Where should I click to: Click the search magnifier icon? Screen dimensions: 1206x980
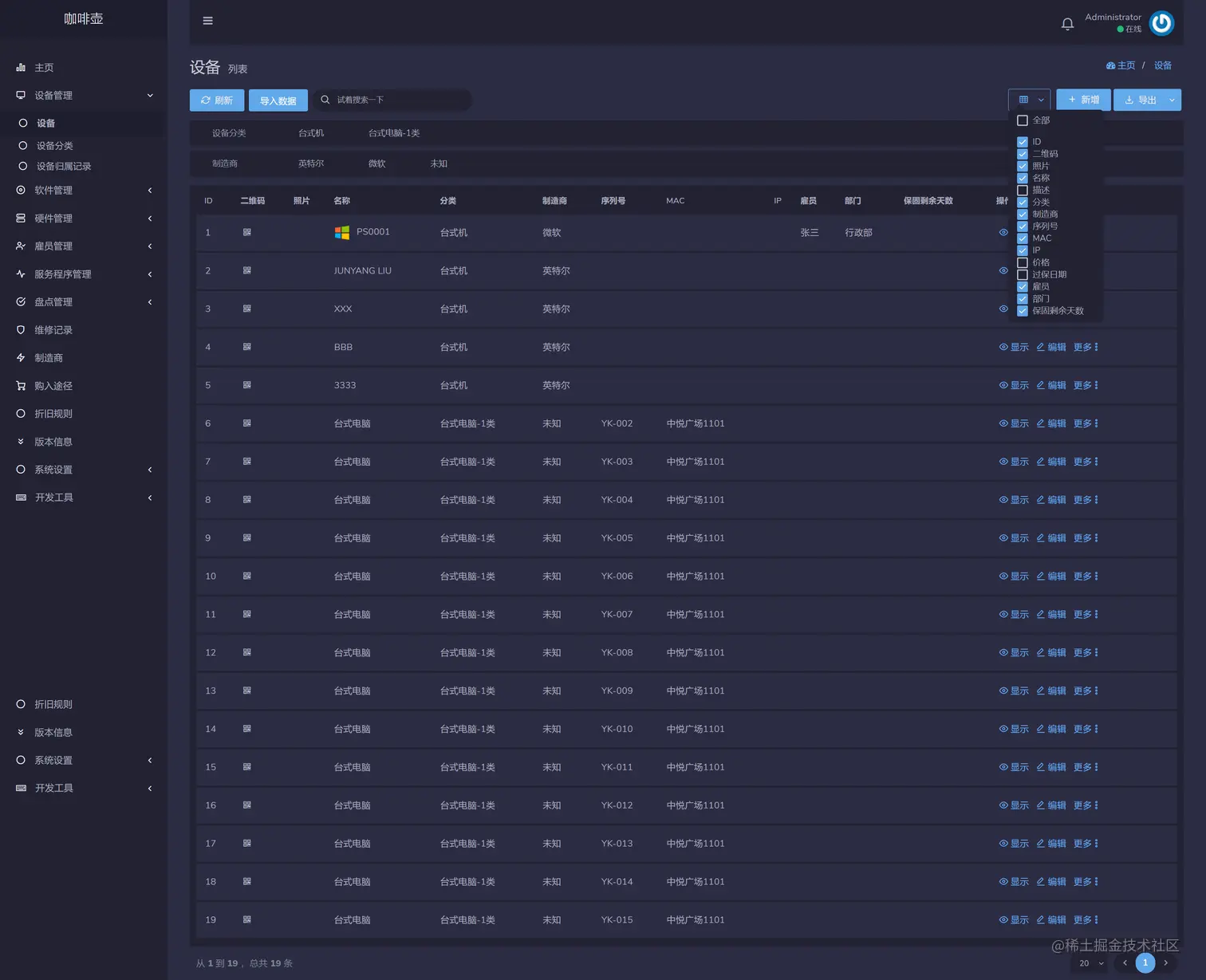point(325,100)
